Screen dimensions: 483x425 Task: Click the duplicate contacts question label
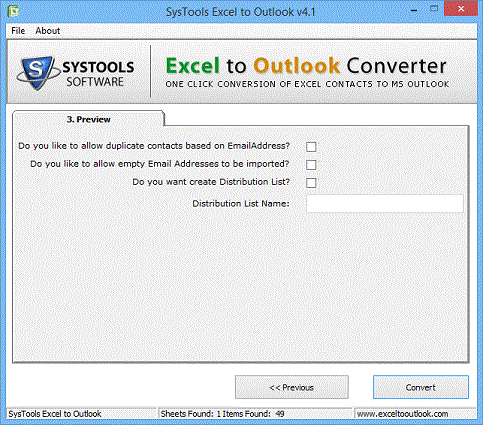[154, 146]
